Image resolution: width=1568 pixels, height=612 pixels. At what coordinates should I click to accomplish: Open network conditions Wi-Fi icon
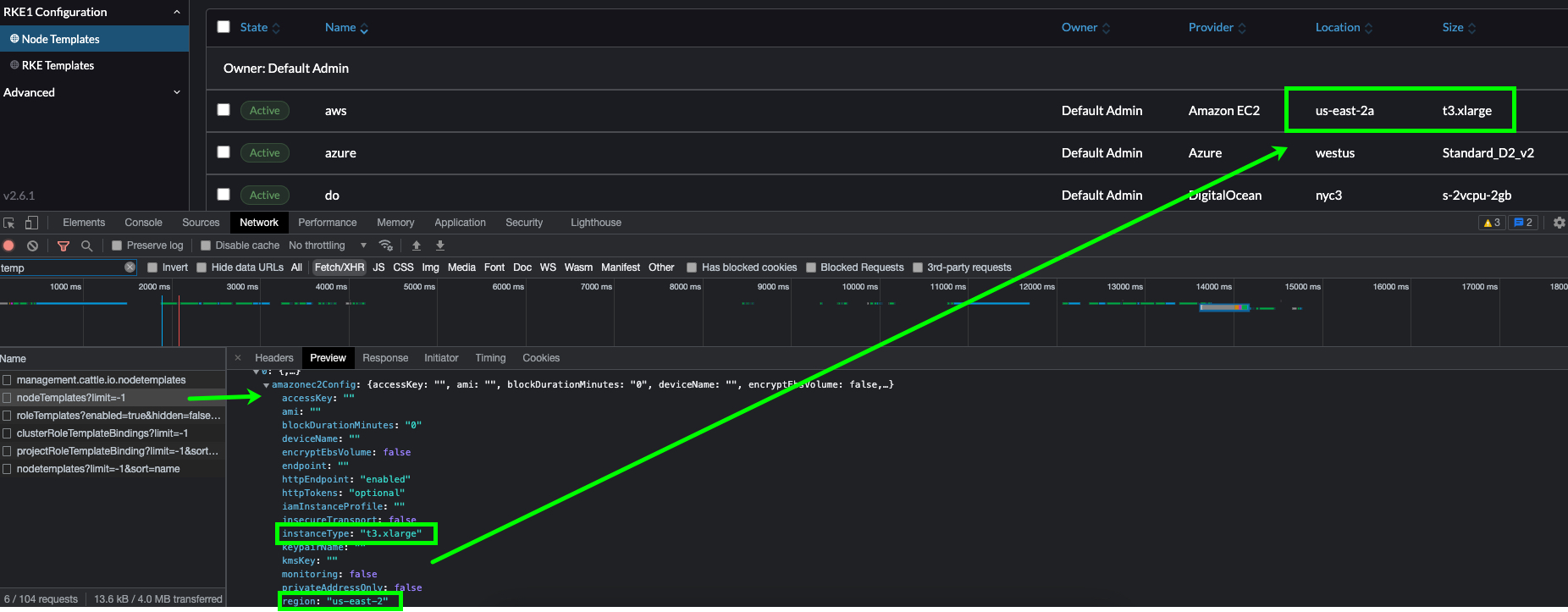(386, 245)
